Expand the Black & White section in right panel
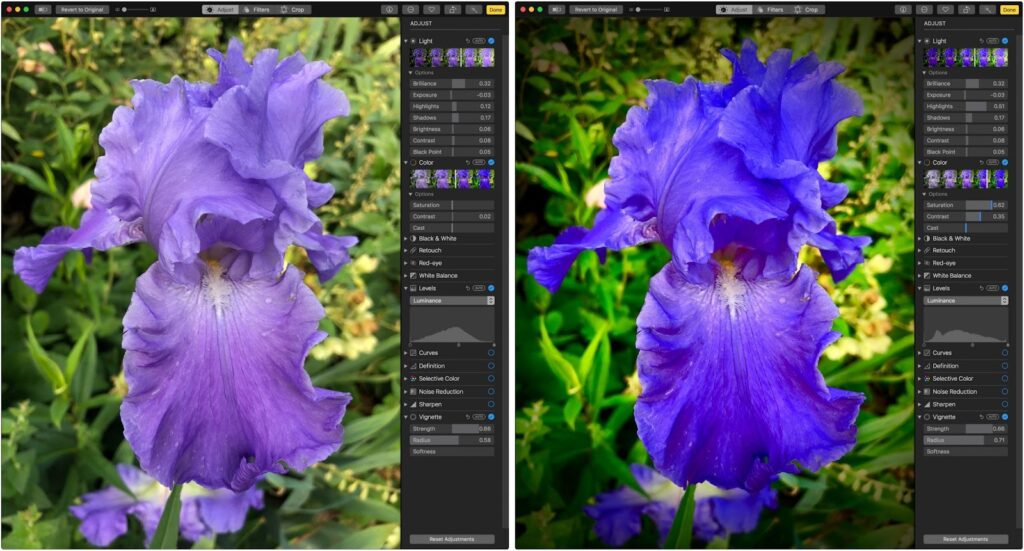 click(918, 239)
